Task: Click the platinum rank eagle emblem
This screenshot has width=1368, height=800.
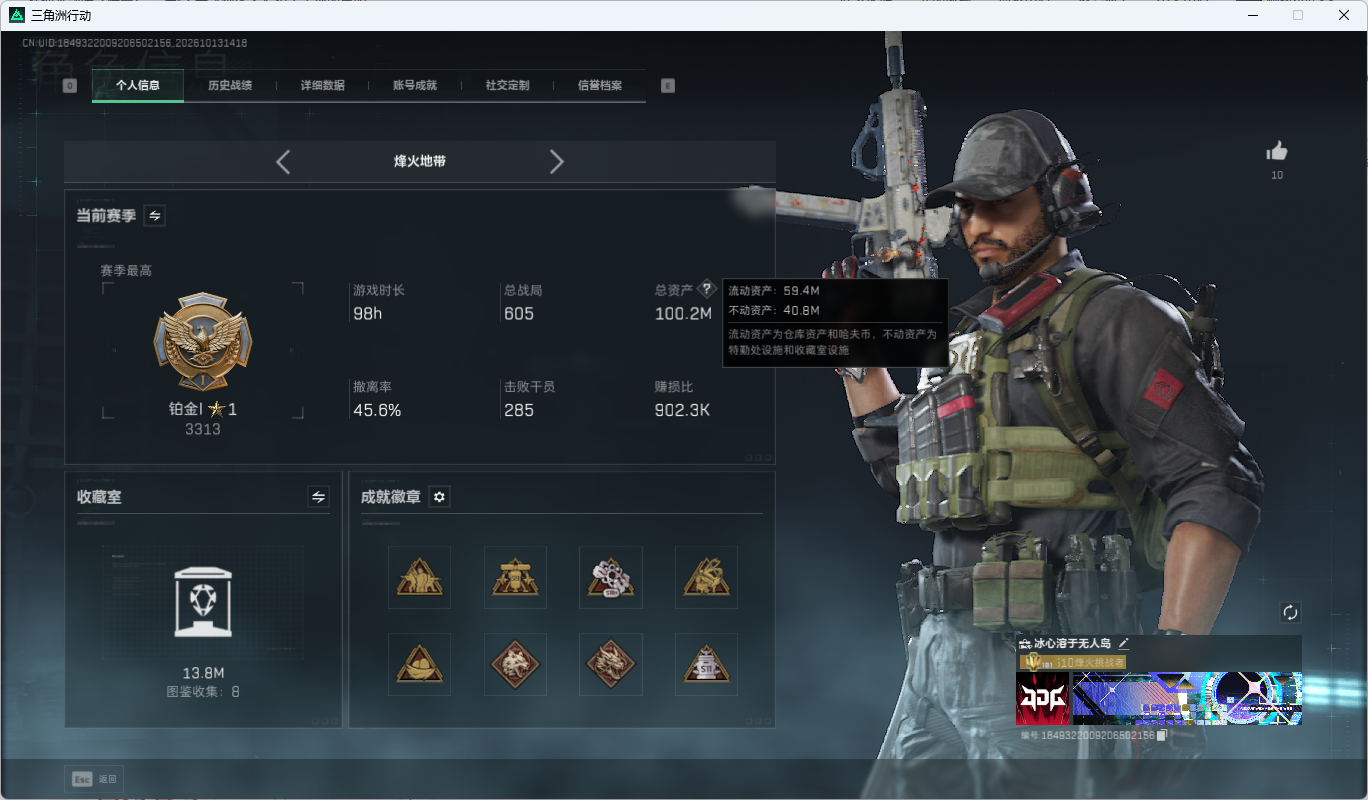Action: coord(203,342)
